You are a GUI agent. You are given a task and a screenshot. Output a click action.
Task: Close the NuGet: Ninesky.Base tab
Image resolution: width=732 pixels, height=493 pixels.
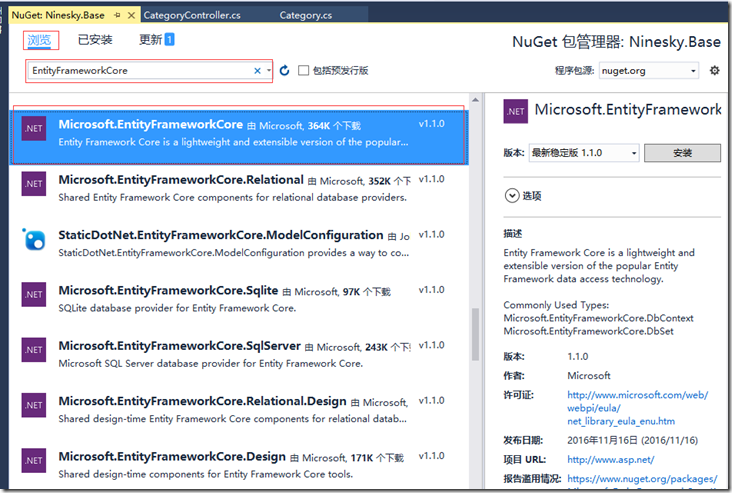click(132, 15)
